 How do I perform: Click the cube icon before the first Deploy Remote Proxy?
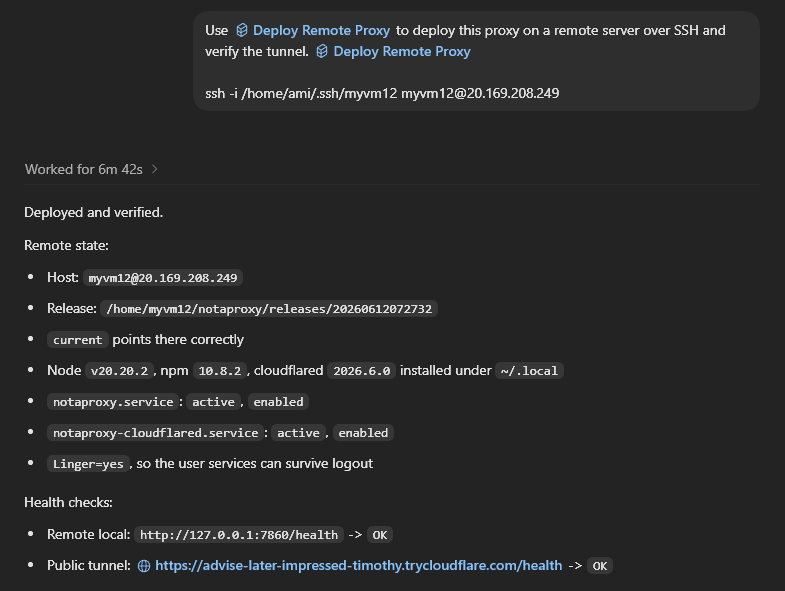coord(242,30)
